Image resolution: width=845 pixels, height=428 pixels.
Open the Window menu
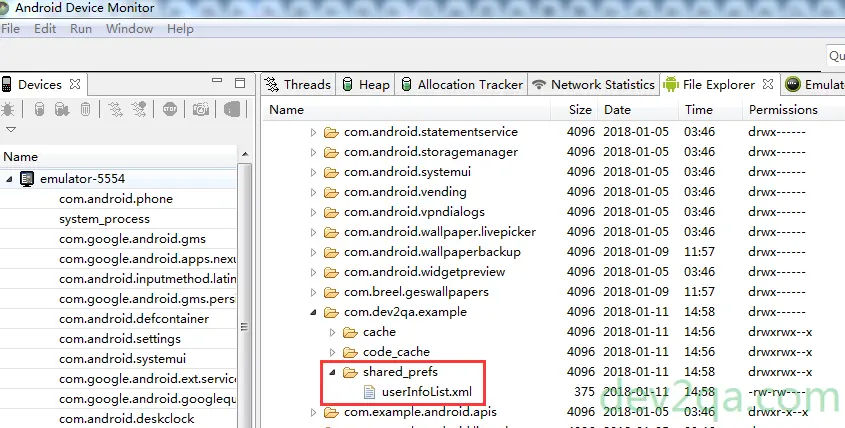pos(129,29)
